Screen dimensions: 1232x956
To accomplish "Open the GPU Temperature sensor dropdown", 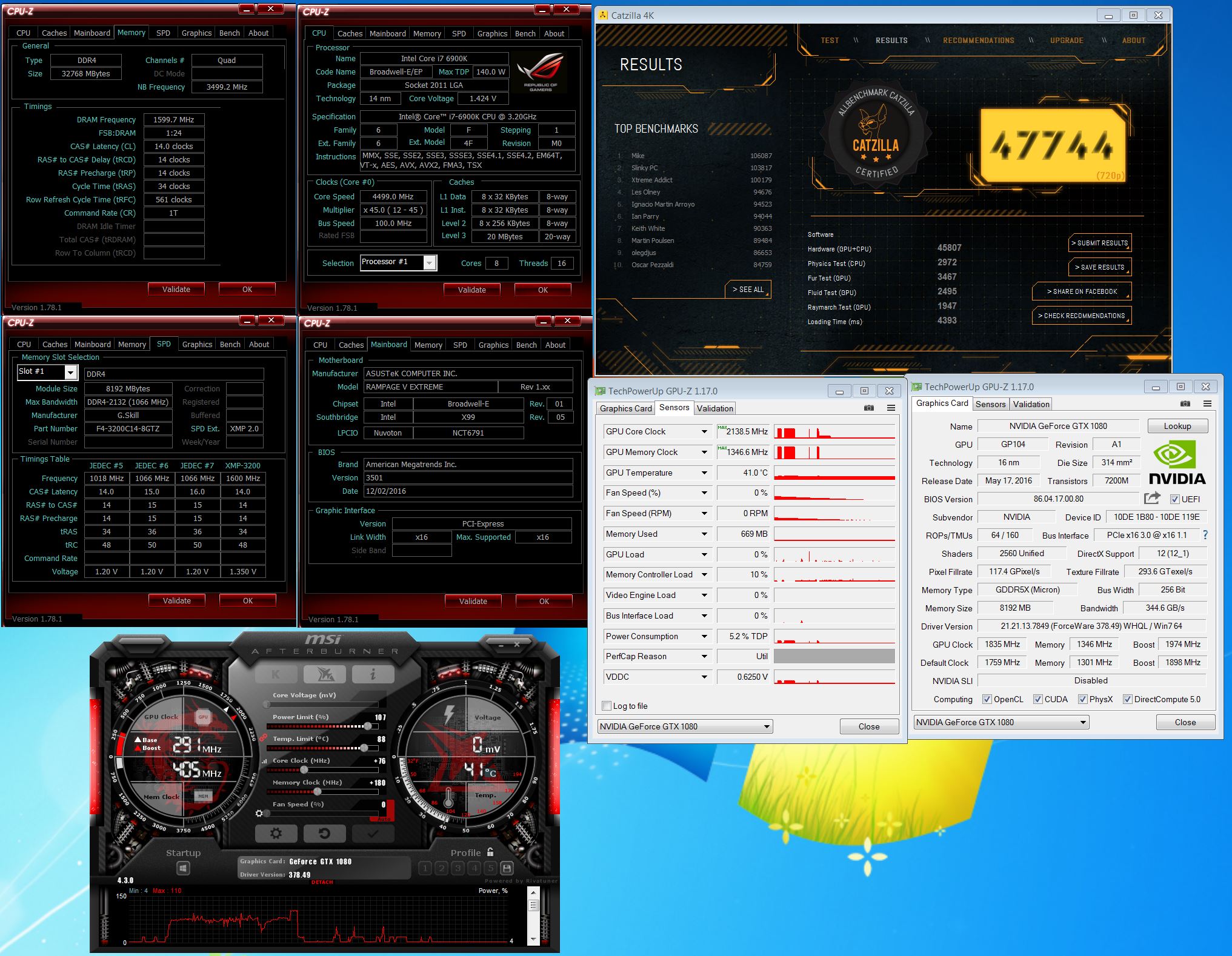I will [704, 473].
